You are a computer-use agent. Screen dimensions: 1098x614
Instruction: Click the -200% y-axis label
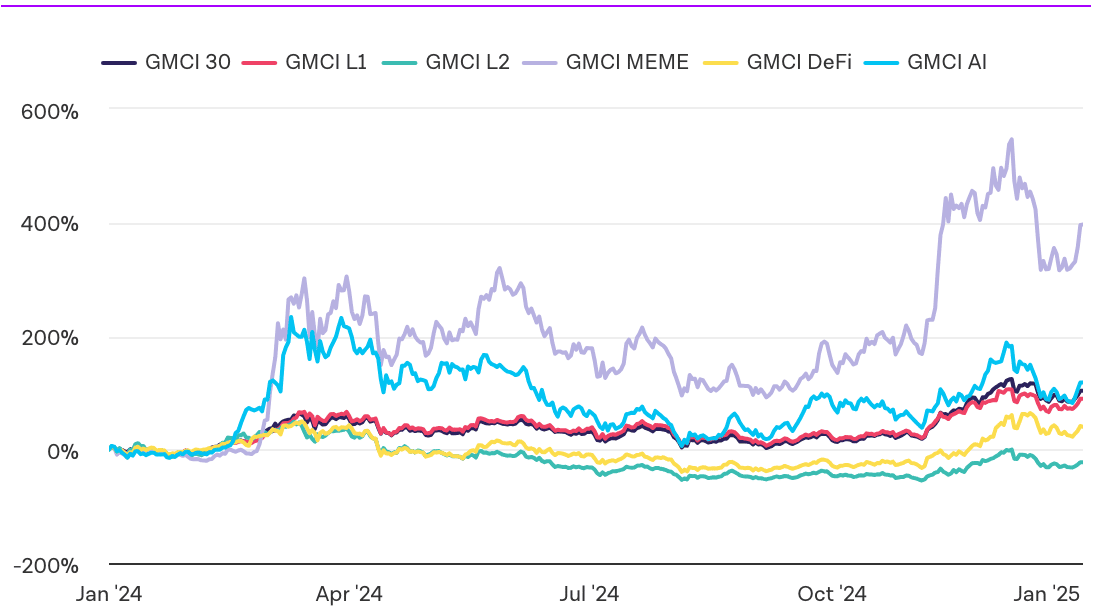click(x=46, y=566)
